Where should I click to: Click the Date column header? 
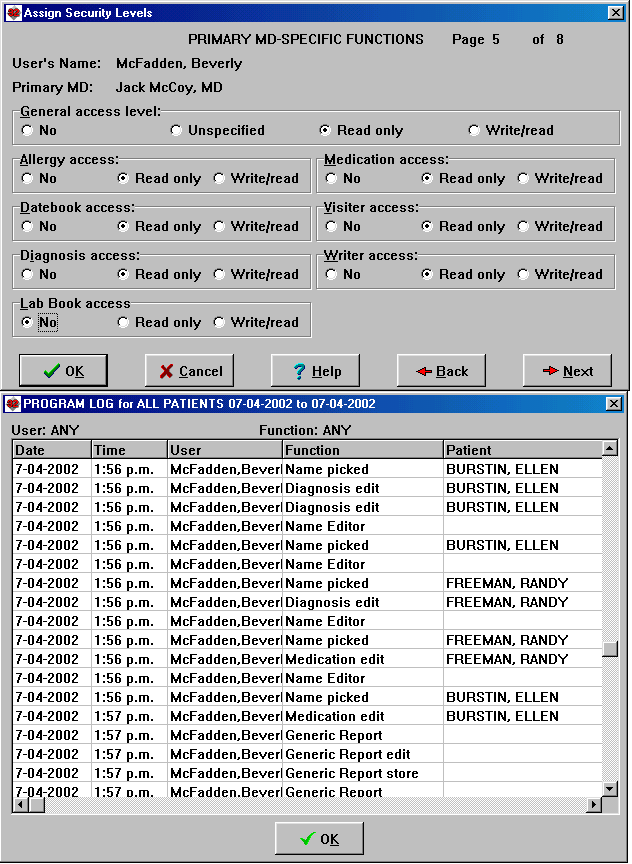52,450
